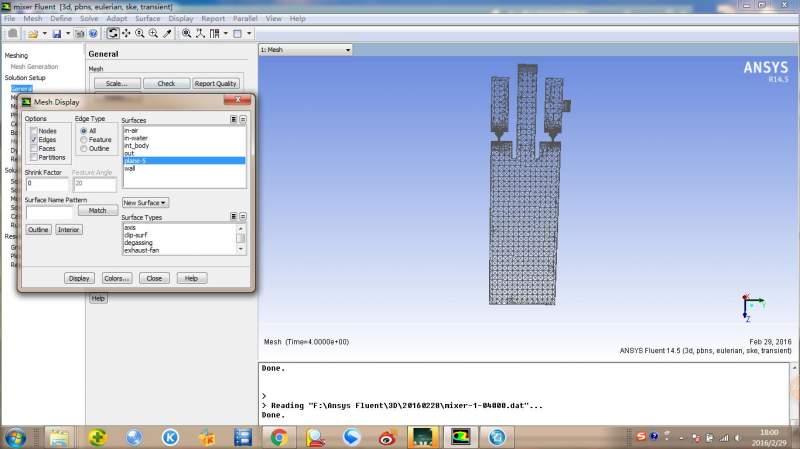800x449 pixels.
Task: Open the Mesh menu
Action: (x=33, y=18)
